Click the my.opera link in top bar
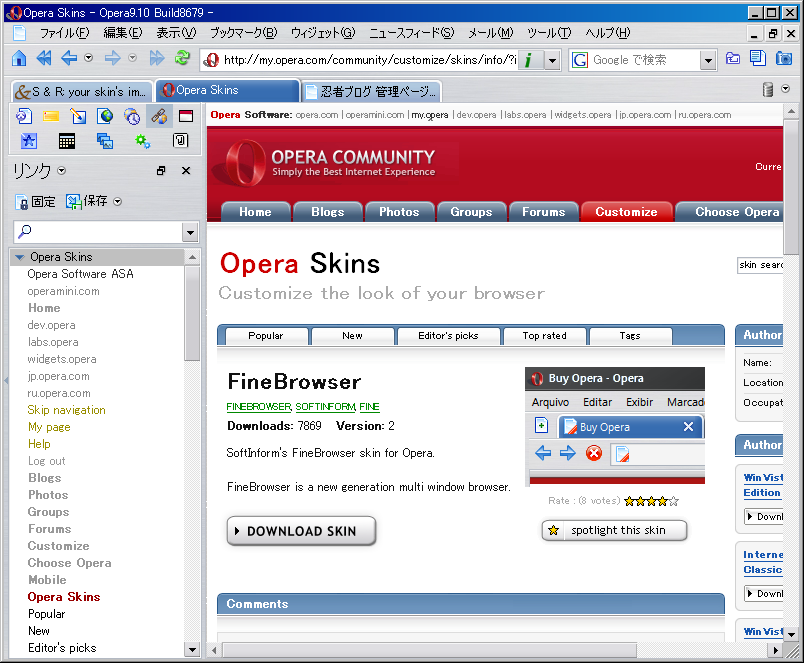Viewport: 804px width, 663px height. (430, 115)
